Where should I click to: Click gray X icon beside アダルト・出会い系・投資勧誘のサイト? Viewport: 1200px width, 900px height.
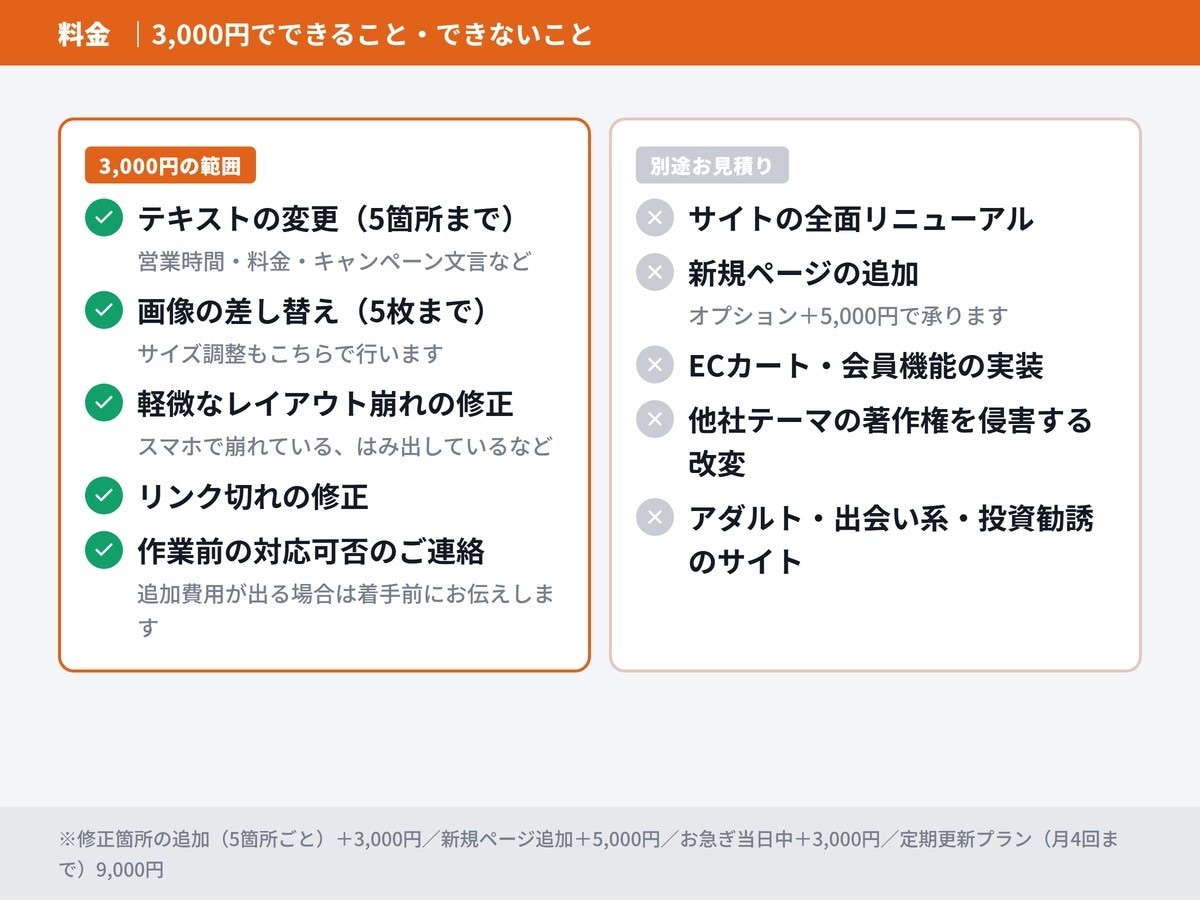[x=655, y=517]
